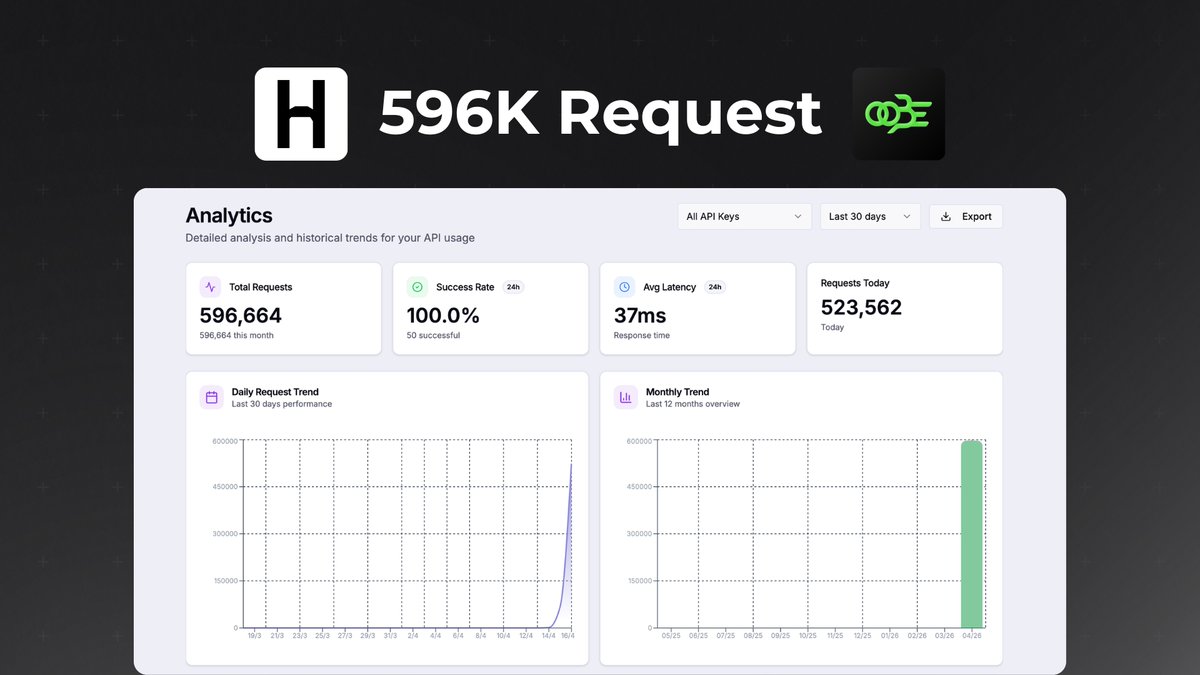Click the 'Total Requests' card title

coord(261,287)
